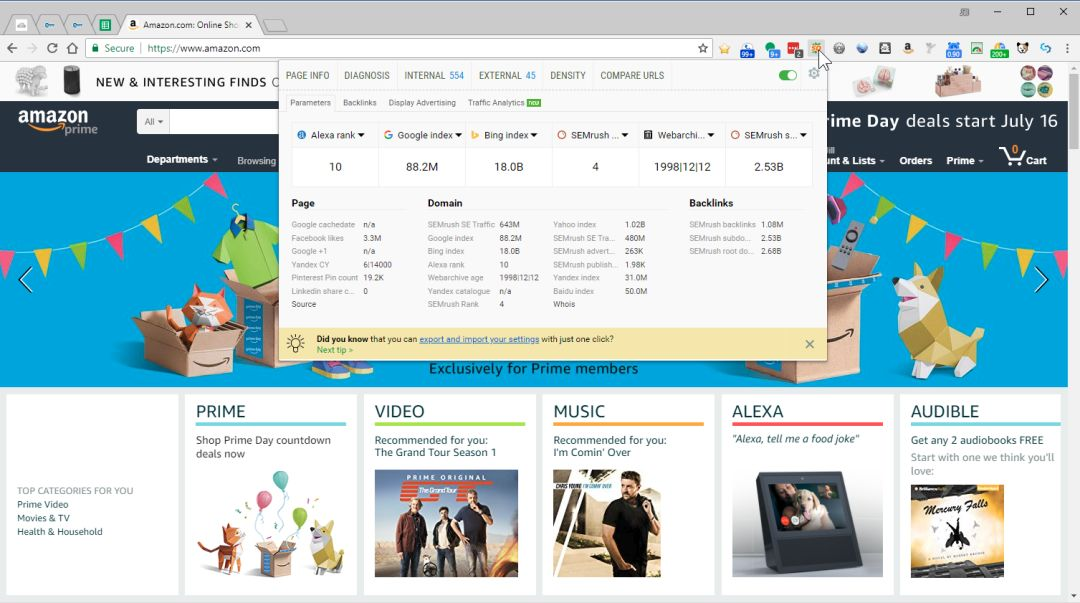Open the green extension with 9+ badge
This screenshot has width=1080, height=603.
(x=771, y=49)
